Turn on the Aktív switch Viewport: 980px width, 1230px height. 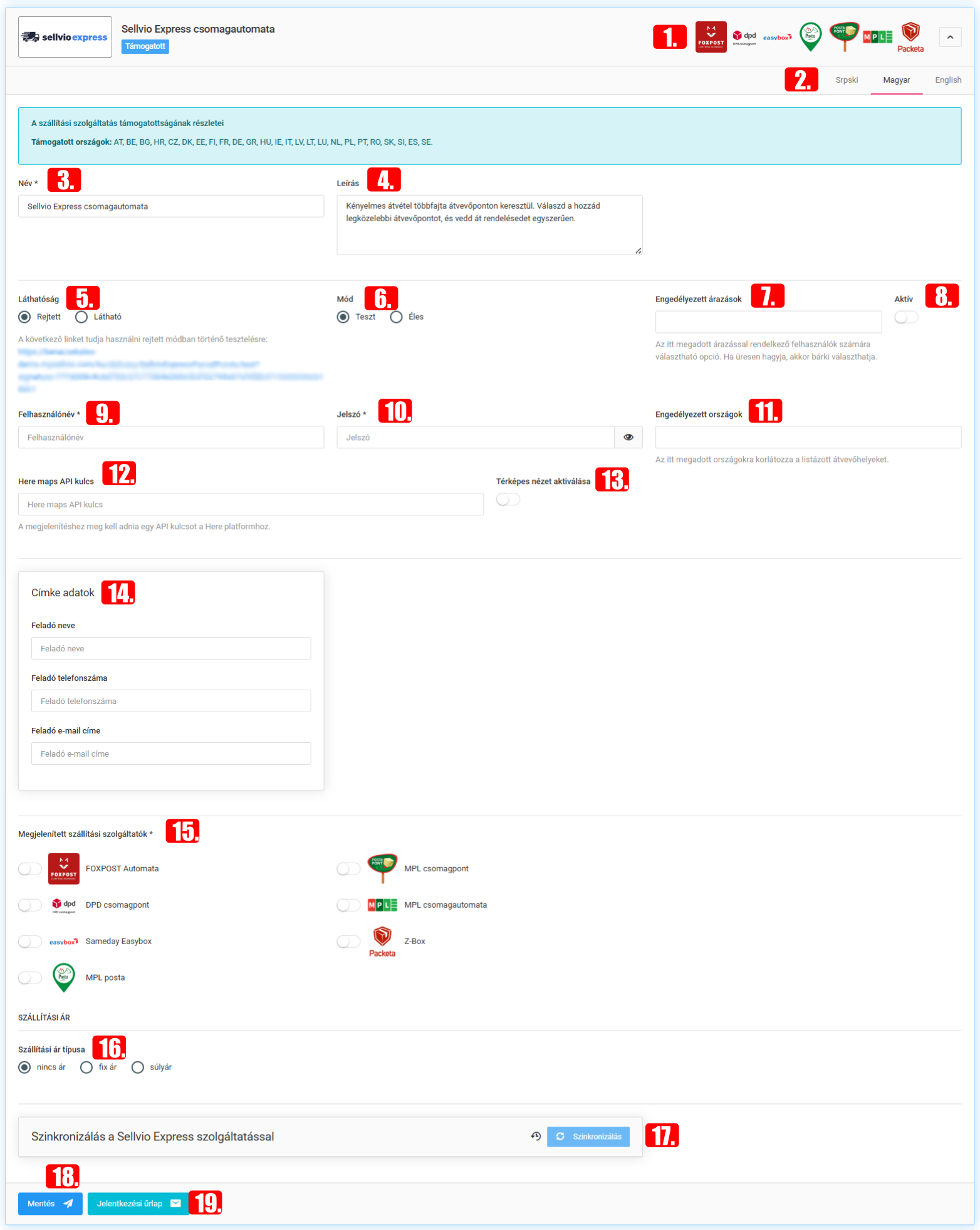tap(905, 317)
